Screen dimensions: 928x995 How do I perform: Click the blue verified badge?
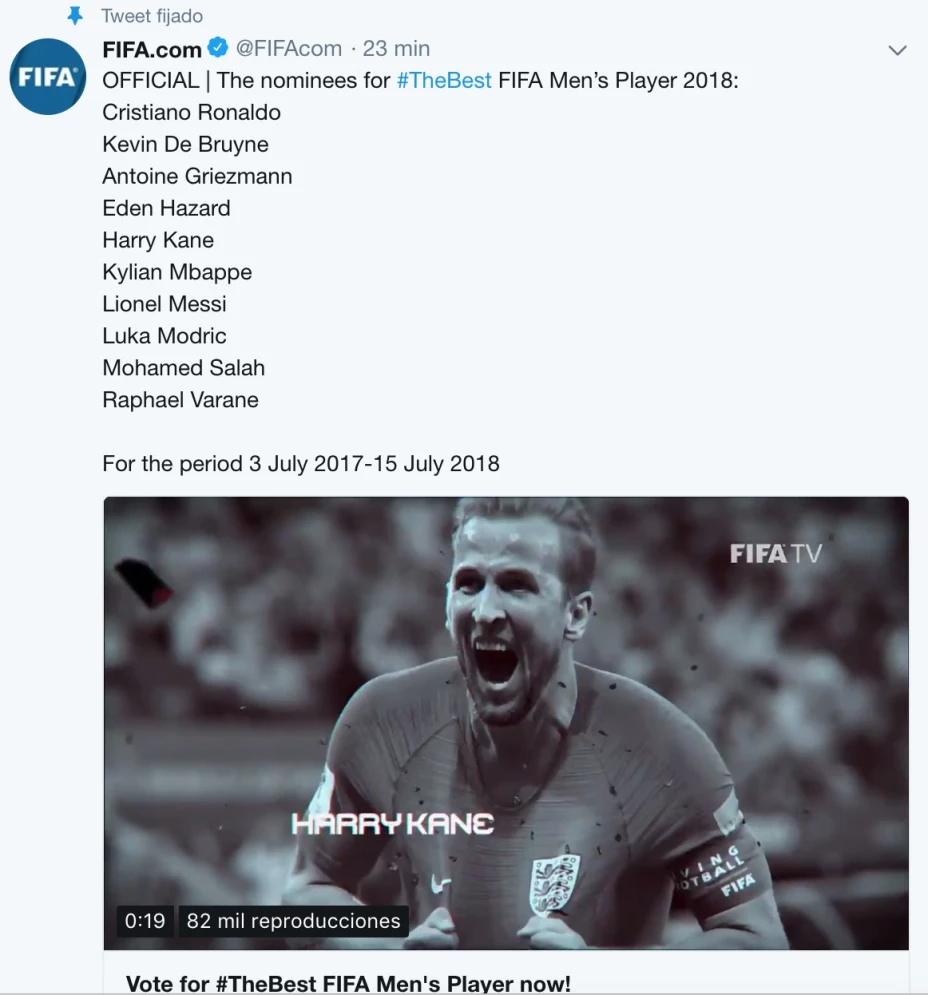[218, 48]
